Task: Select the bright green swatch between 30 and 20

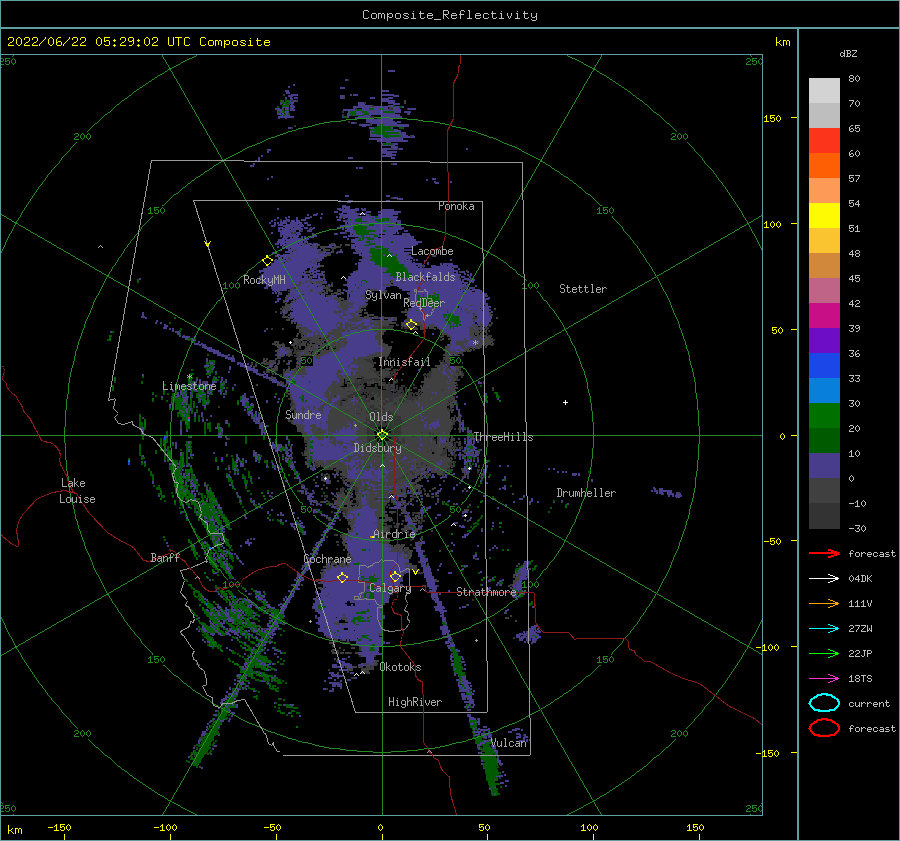Action: pyautogui.click(x=824, y=415)
